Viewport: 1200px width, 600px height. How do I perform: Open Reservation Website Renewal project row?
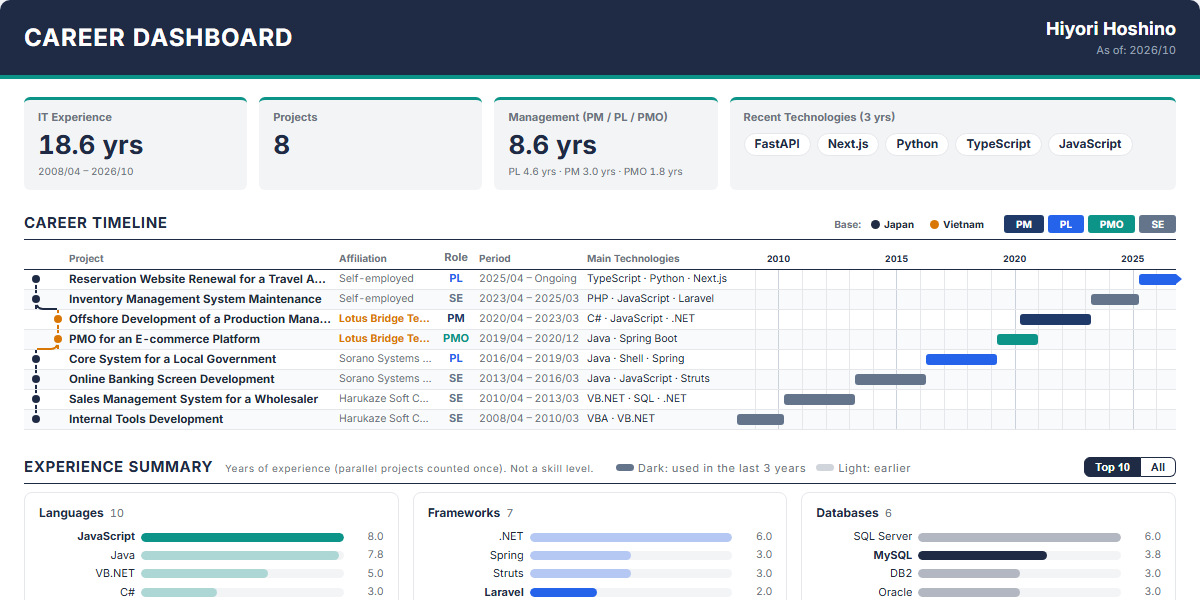point(600,279)
